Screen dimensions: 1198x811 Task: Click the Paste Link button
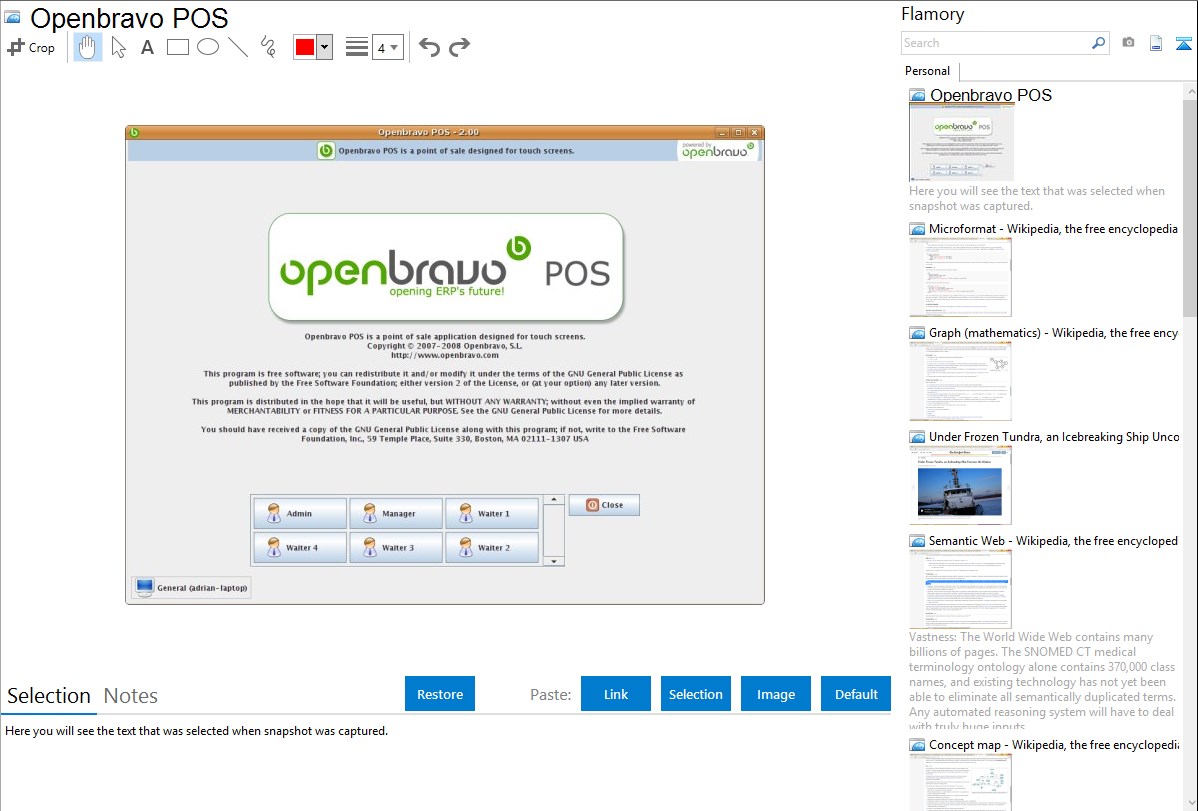(x=616, y=694)
